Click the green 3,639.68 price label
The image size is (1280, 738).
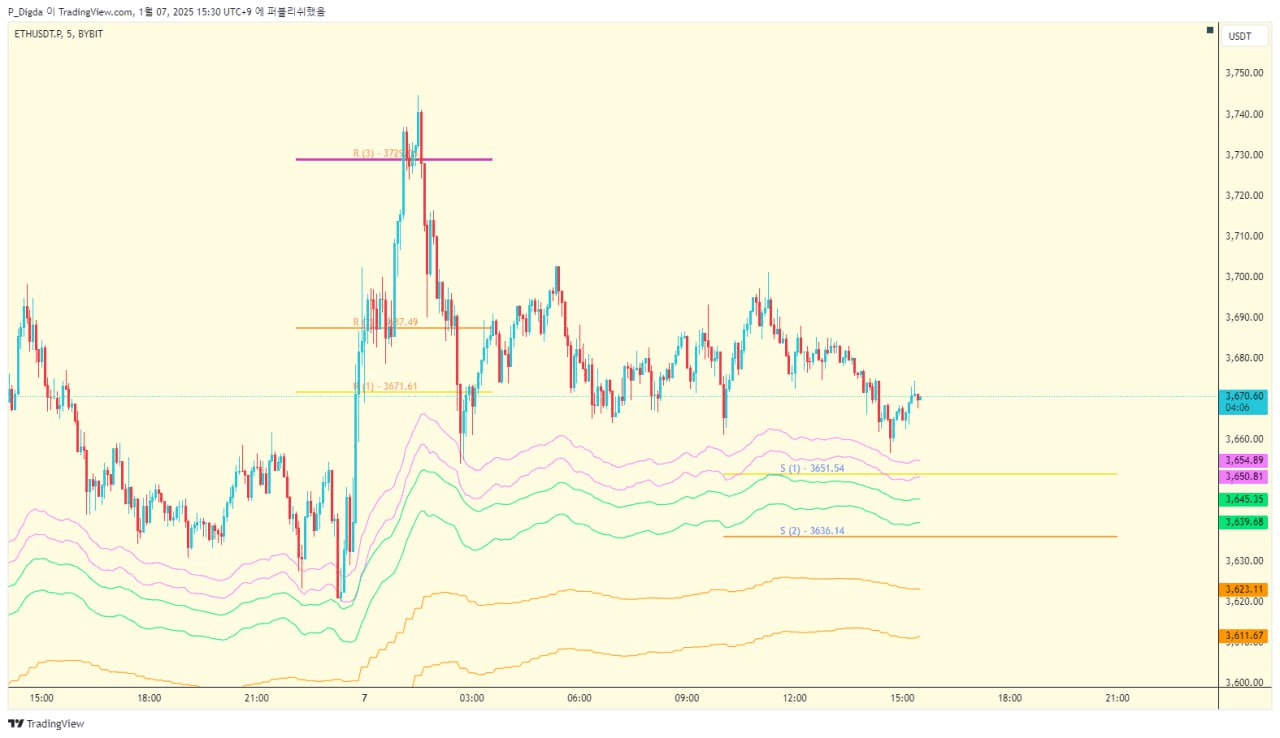coord(1243,522)
